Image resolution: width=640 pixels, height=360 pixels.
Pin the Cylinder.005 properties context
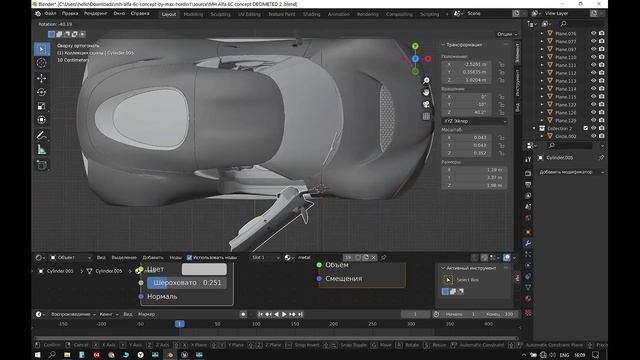coord(601,158)
